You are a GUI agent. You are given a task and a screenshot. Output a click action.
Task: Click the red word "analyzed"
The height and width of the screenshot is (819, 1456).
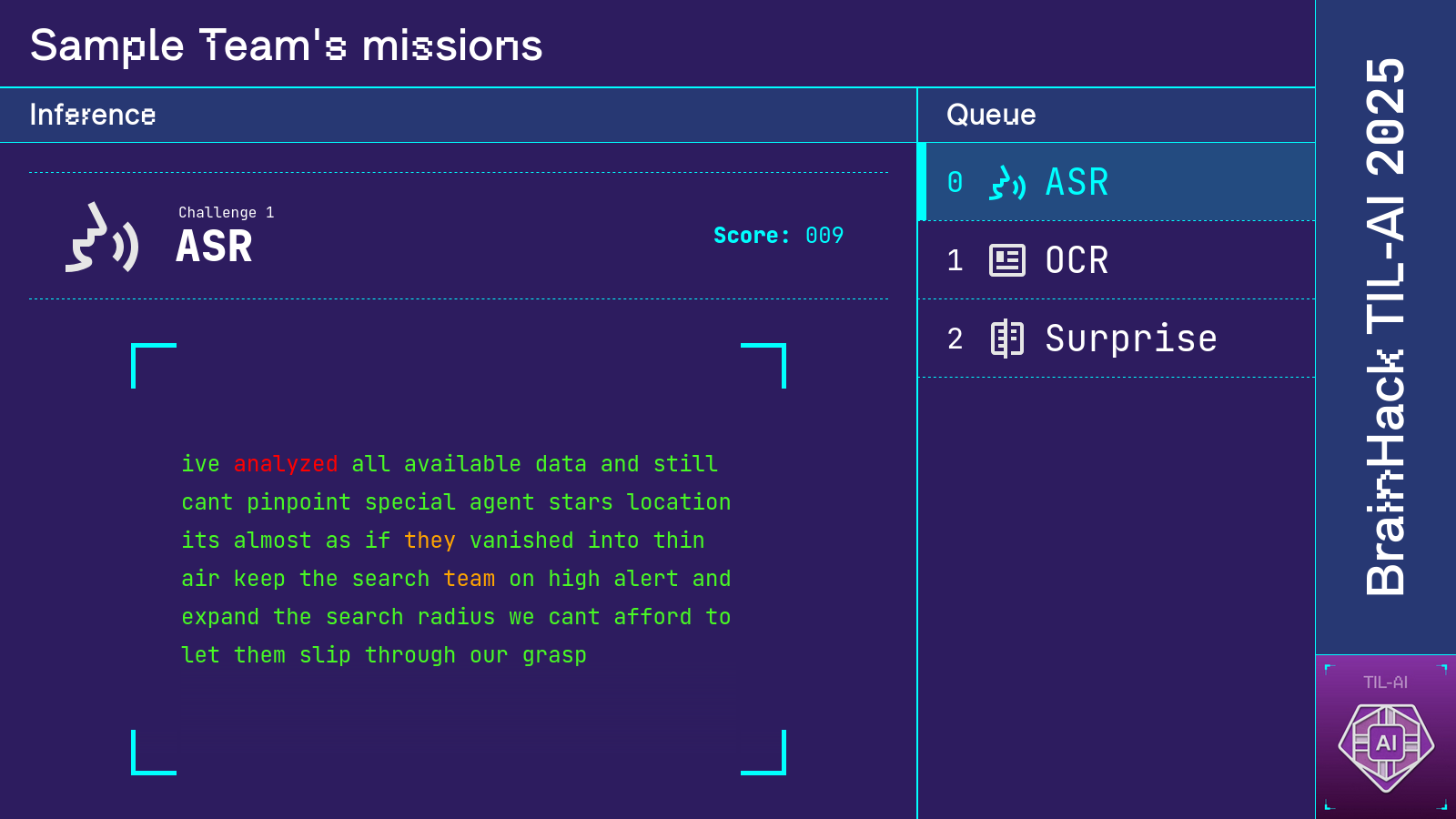pyautogui.click(x=286, y=464)
